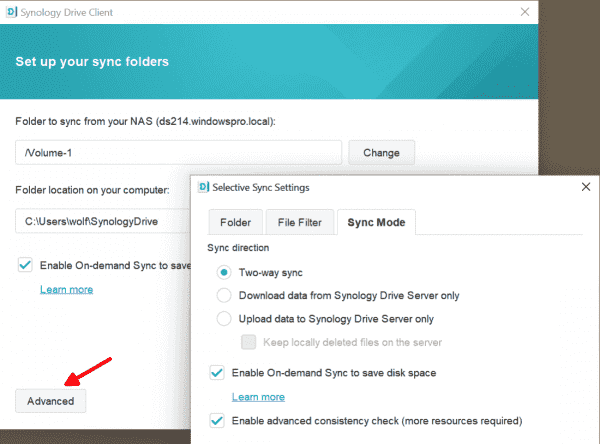The width and height of the screenshot is (600, 444).
Task: Click the Change button for NAS folder
Action: (381, 153)
